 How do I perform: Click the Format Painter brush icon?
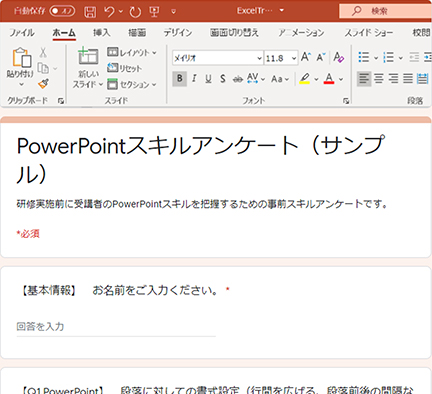(x=43, y=83)
